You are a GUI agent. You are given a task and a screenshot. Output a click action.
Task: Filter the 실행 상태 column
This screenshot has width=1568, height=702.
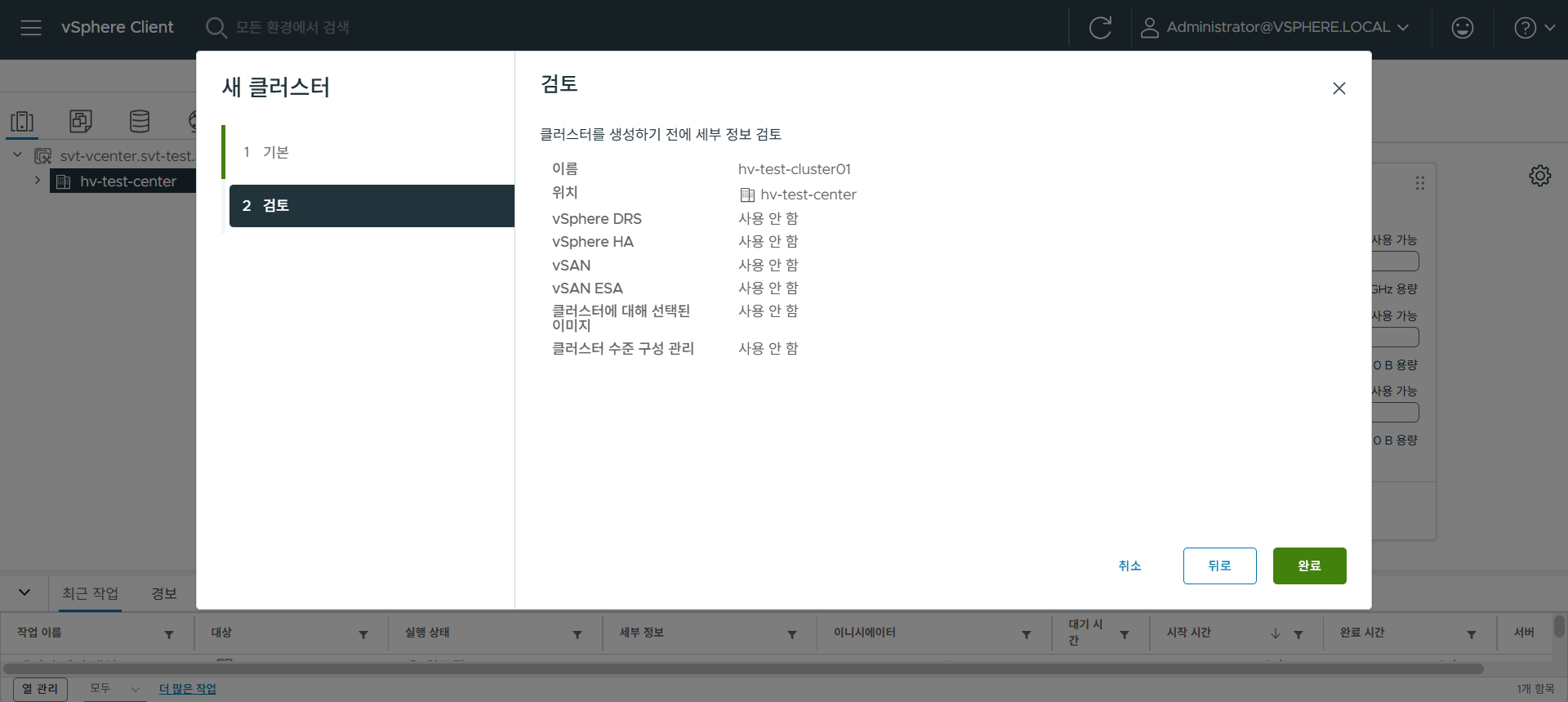[x=577, y=634]
